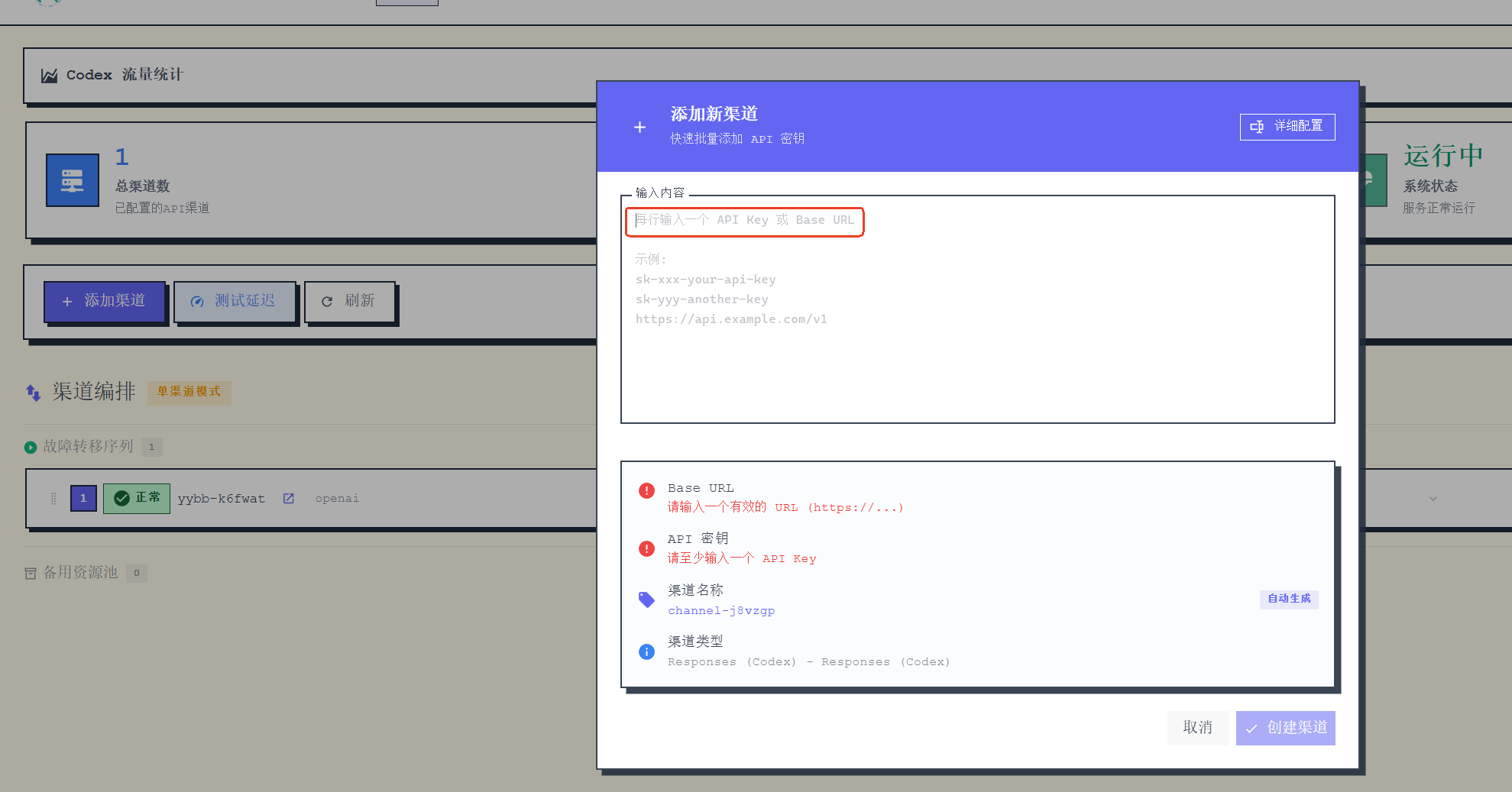This screenshot has height=792, width=1512.
Task: Click the 请输入一个有效的 URL error message
Action: coord(785,507)
